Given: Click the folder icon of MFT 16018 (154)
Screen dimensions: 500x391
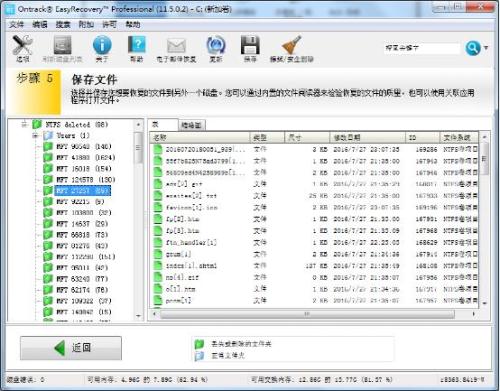Looking at the screenshot, I should point(48,169).
